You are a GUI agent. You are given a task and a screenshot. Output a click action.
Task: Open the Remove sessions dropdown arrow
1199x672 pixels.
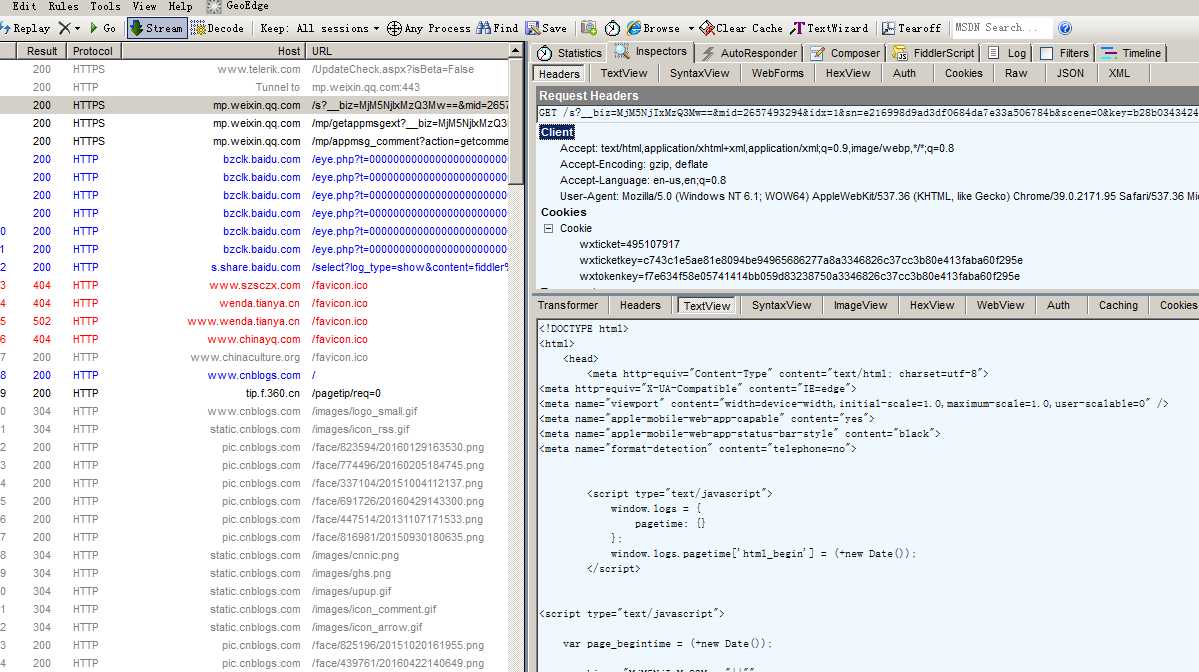click(77, 28)
